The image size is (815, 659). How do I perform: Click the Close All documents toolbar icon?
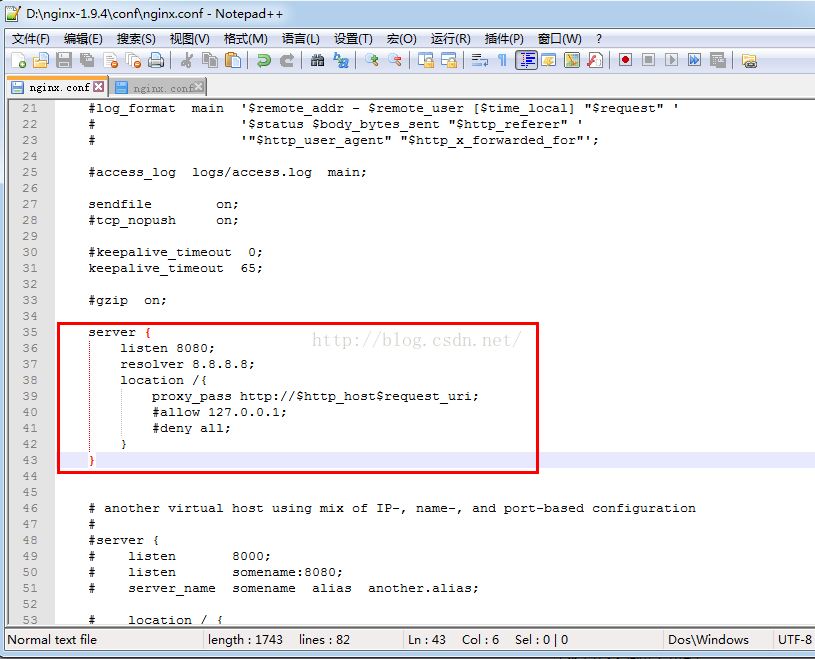point(133,60)
